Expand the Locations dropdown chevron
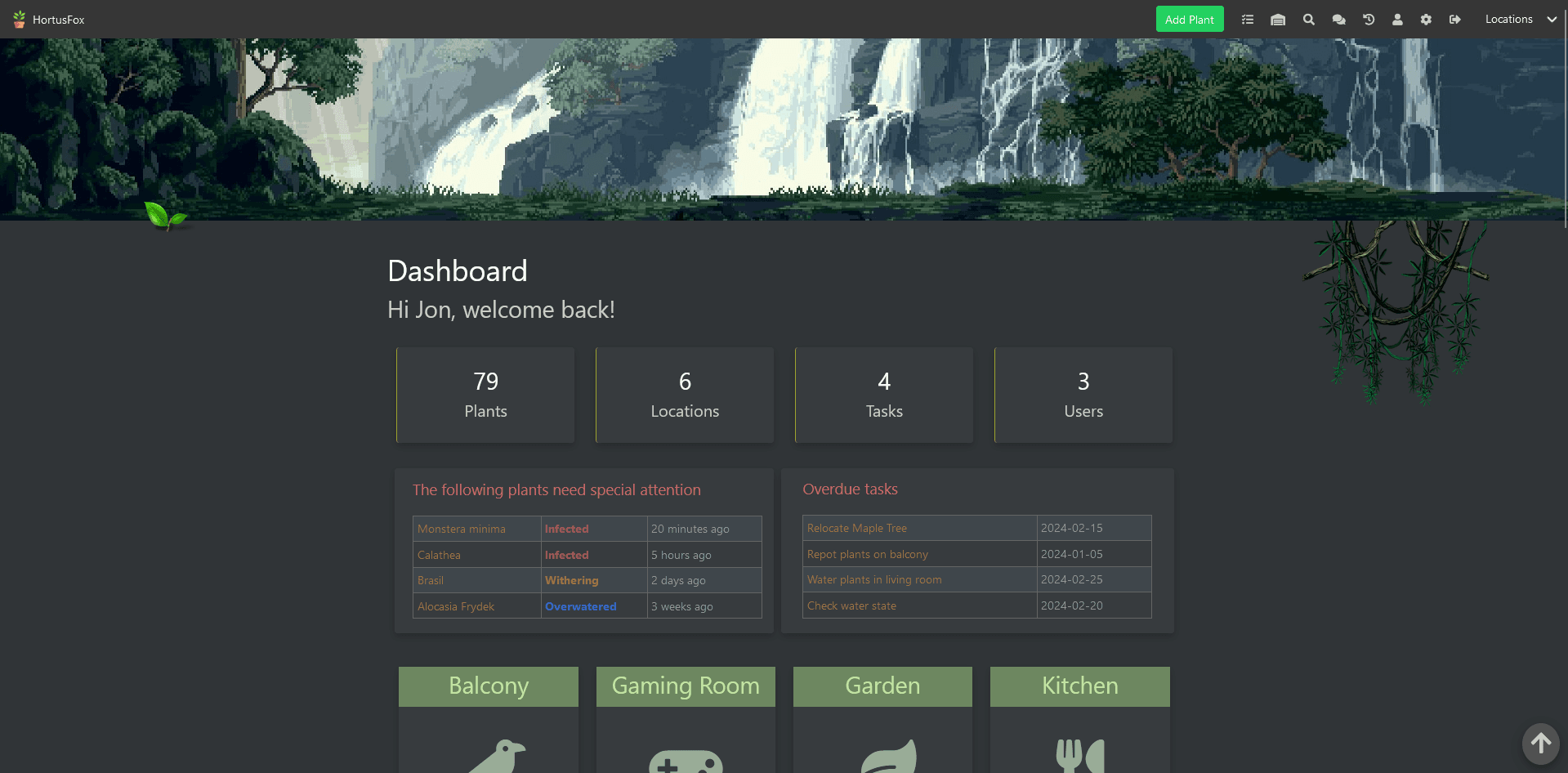The image size is (1568, 773). click(1552, 19)
